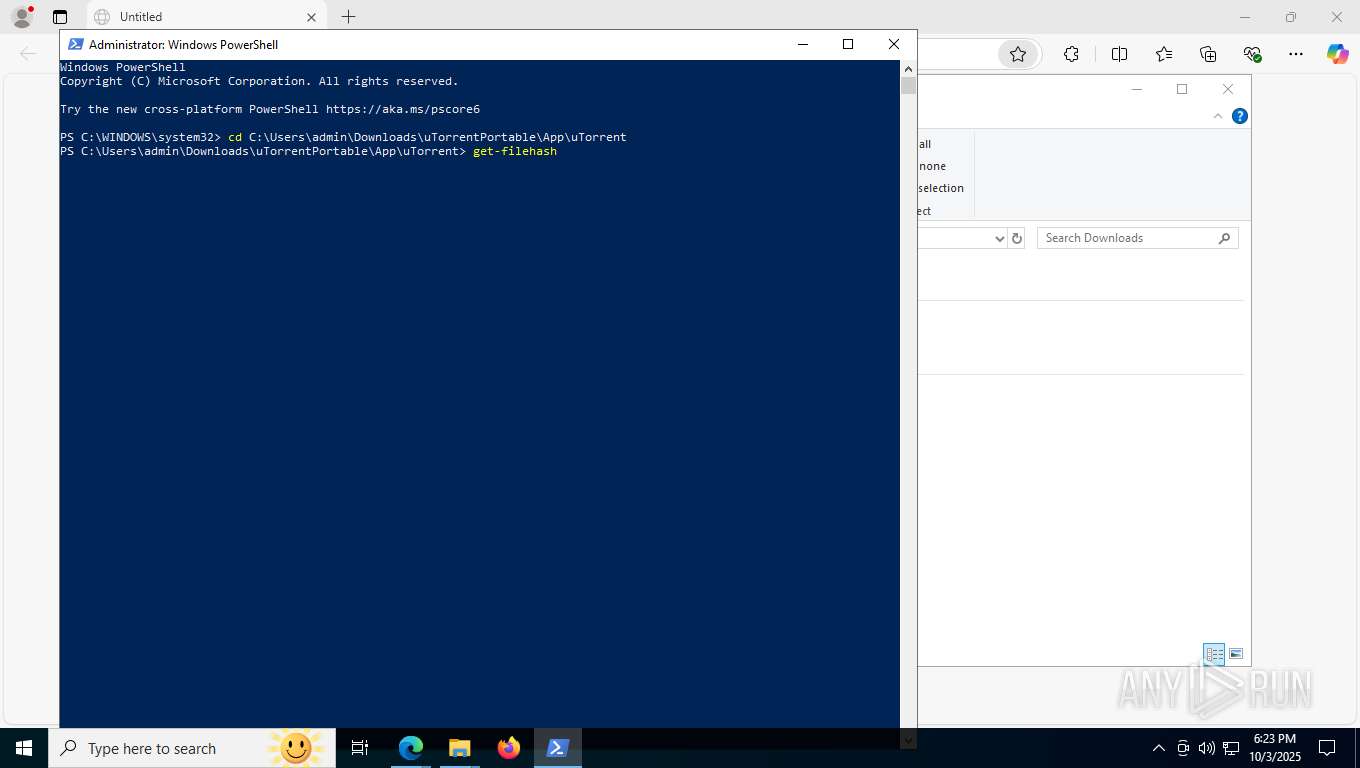
Task: Open Microsoft Edge from taskbar
Action: click(411, 748)
